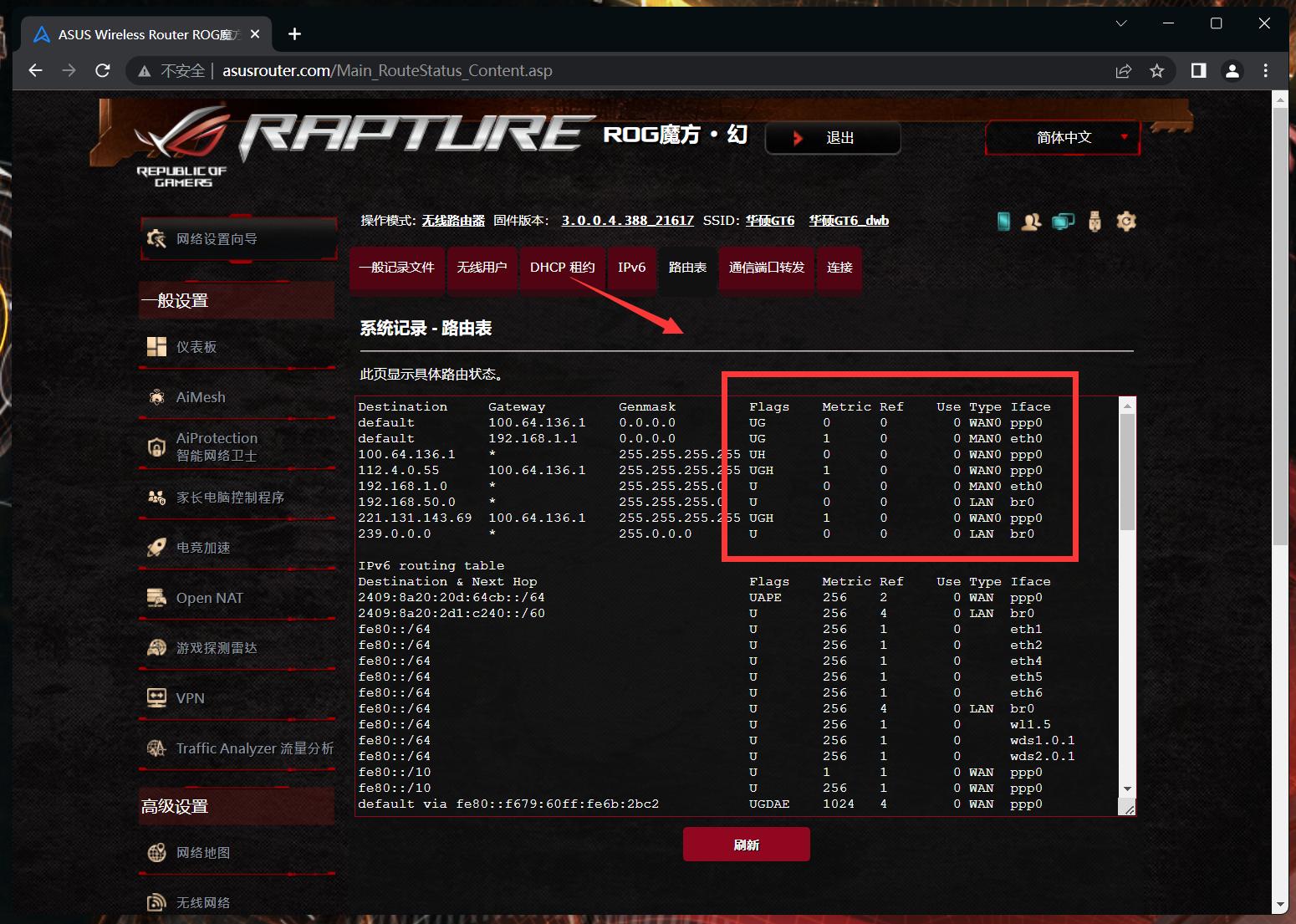1296x924 pixels.
Task: Select the IPv6 tab
Action: [631, 268]
